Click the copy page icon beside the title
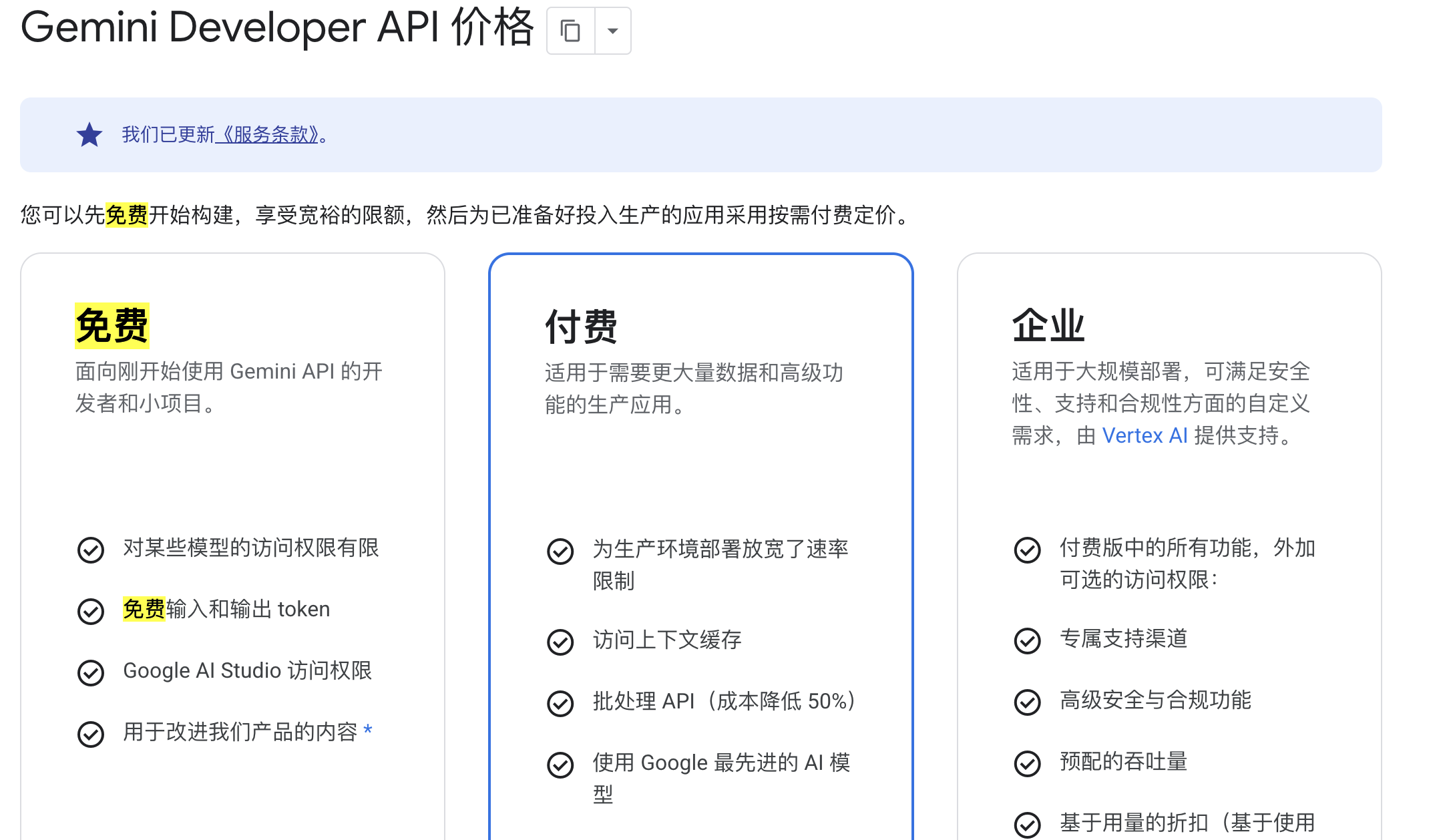1445x840 pixels. (570, 31)
